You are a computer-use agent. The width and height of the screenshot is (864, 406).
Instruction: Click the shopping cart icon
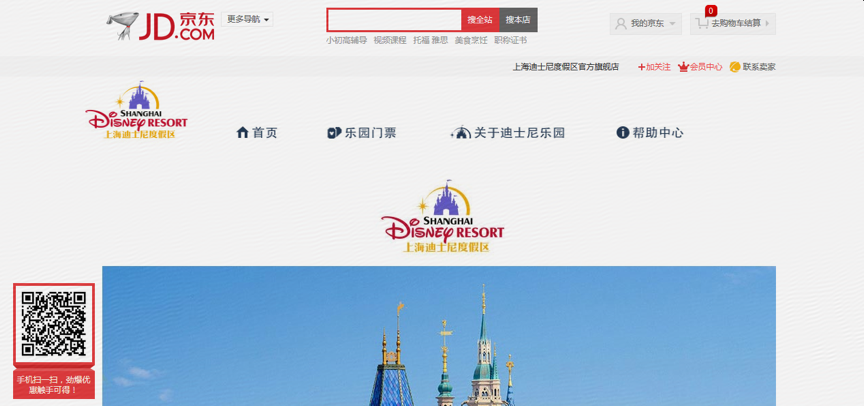[x=703, y=23]
